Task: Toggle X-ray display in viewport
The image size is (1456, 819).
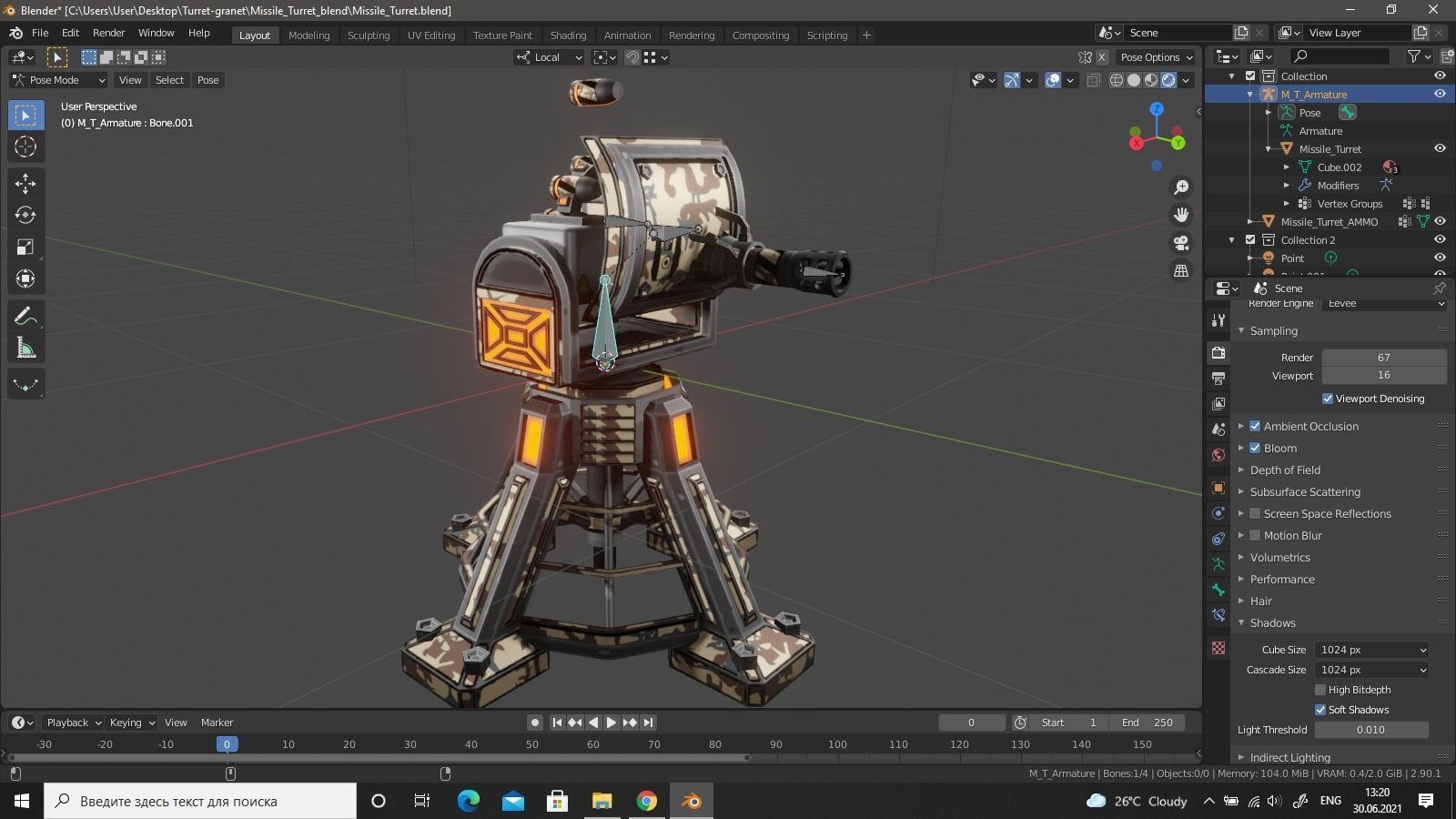Action: (x=1093, y=80)
